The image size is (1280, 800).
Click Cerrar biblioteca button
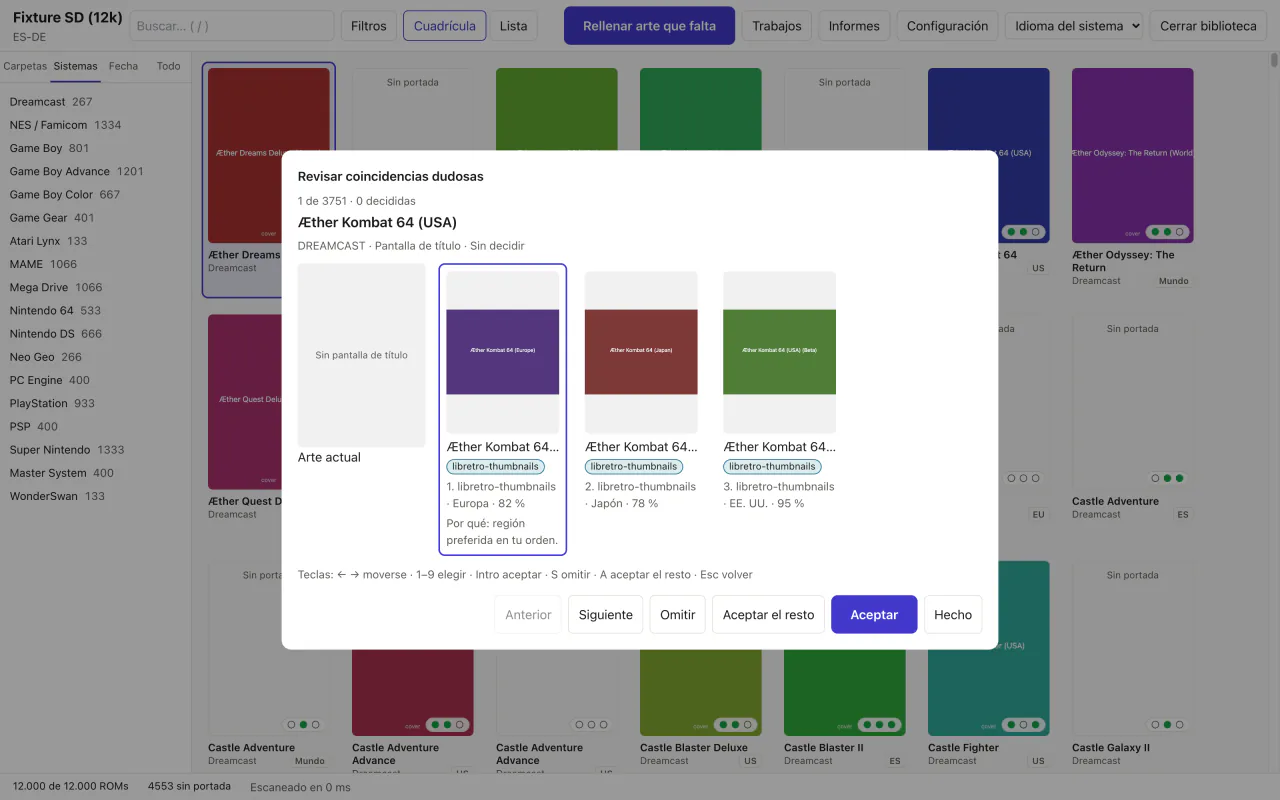pos(1208,26)
